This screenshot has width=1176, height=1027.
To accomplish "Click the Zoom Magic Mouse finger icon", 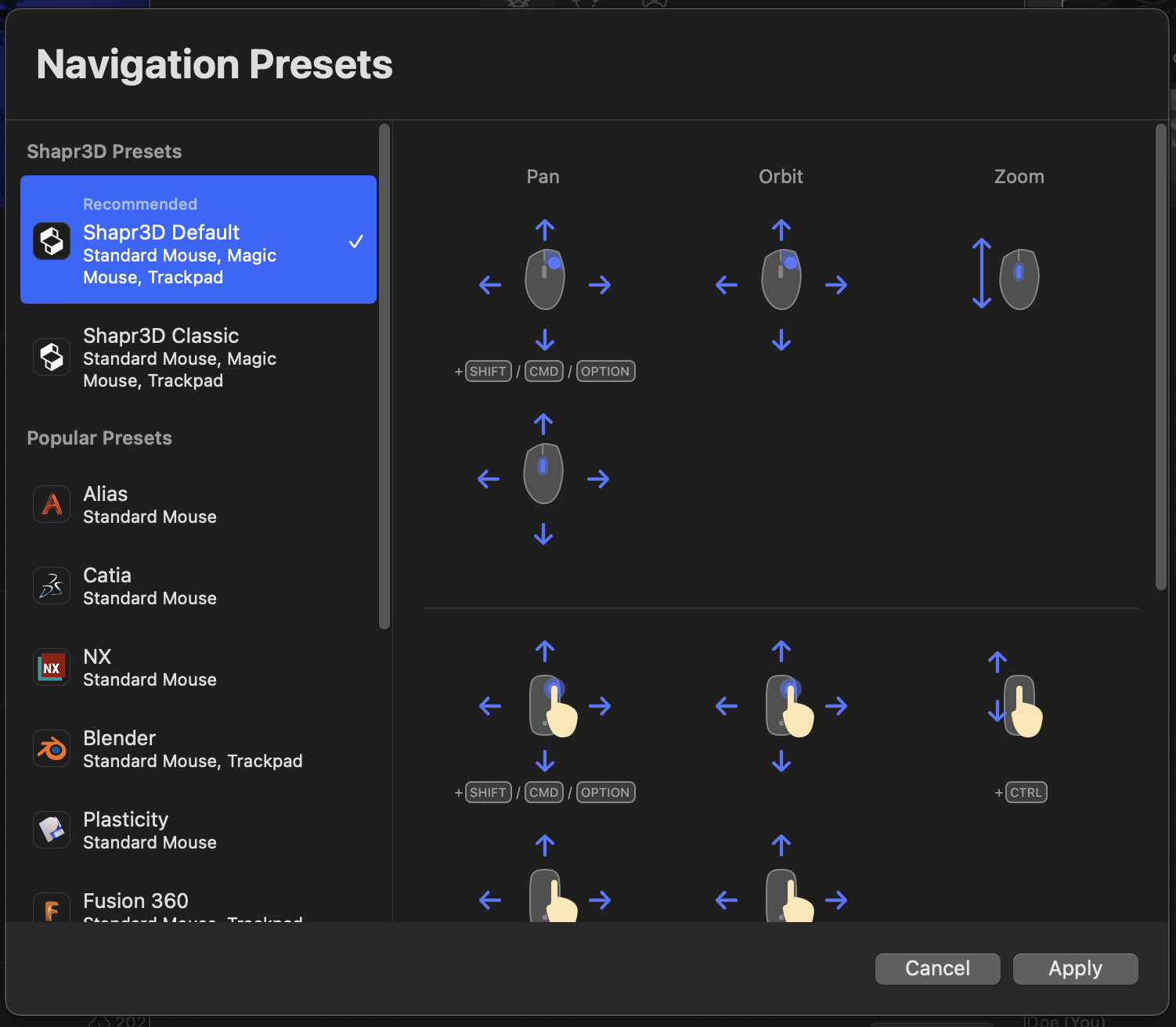I will (1023, 706).
